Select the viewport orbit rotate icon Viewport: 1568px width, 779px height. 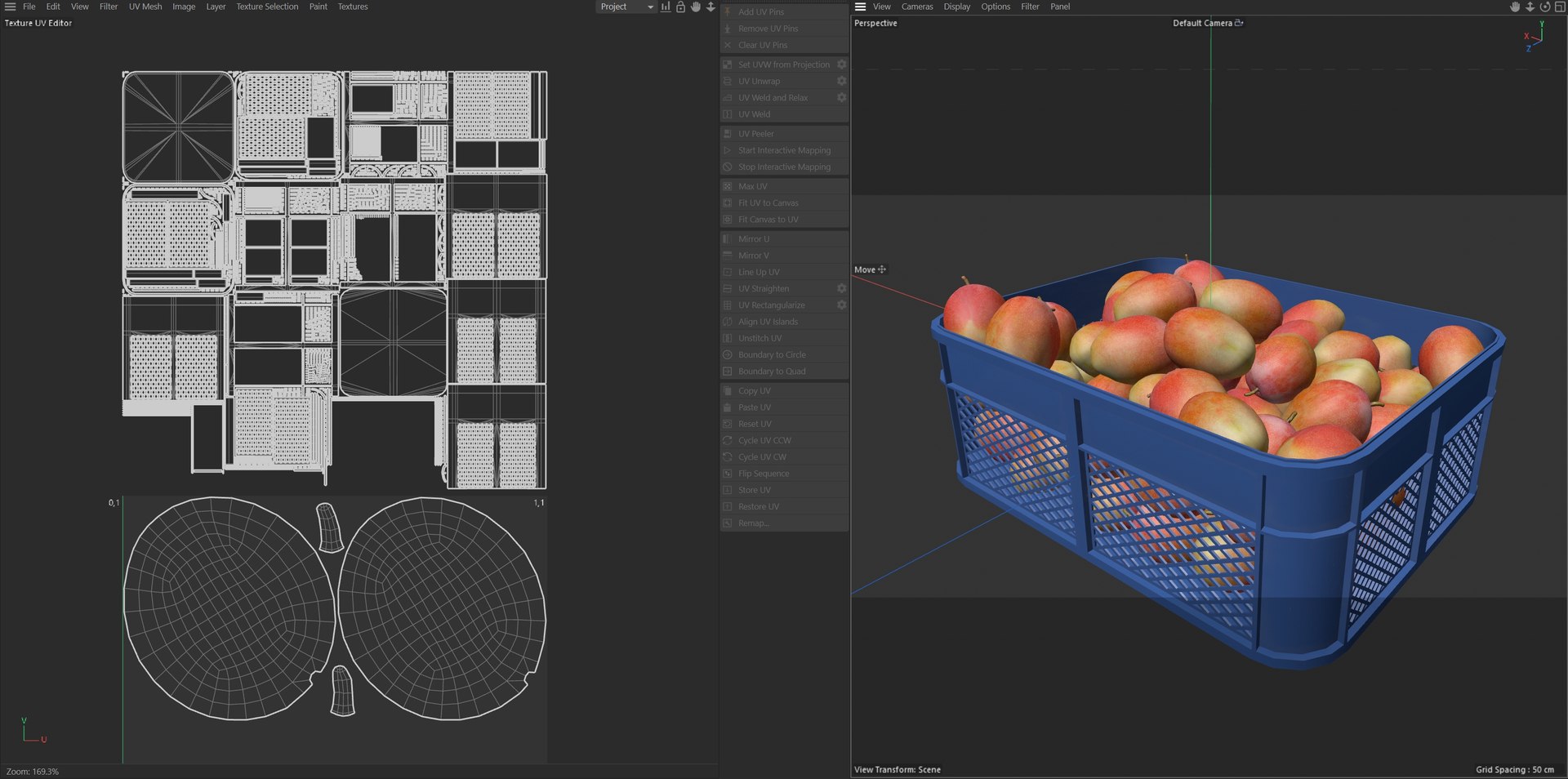click(x=1545, y=7)
